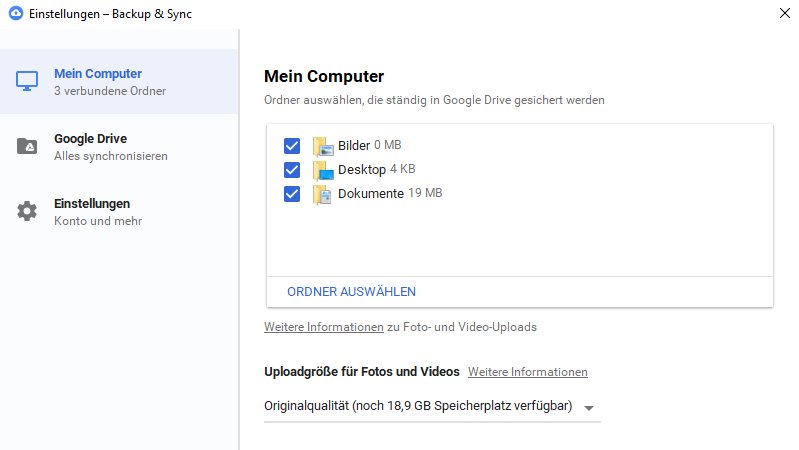Select the Mein Computer tab
The image size is (799, 450).
tap(110, 81)
